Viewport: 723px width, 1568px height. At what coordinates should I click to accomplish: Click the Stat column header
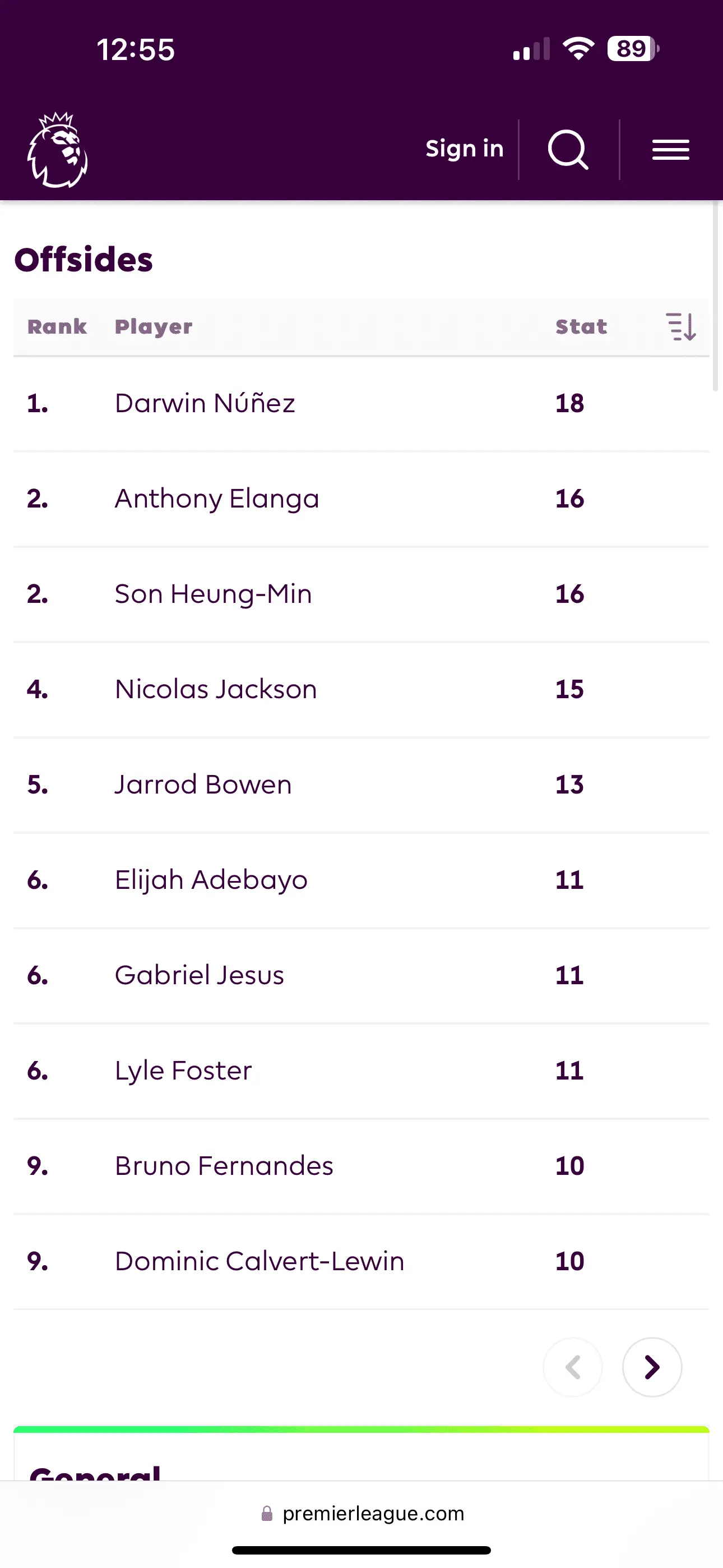pos(581,327)
